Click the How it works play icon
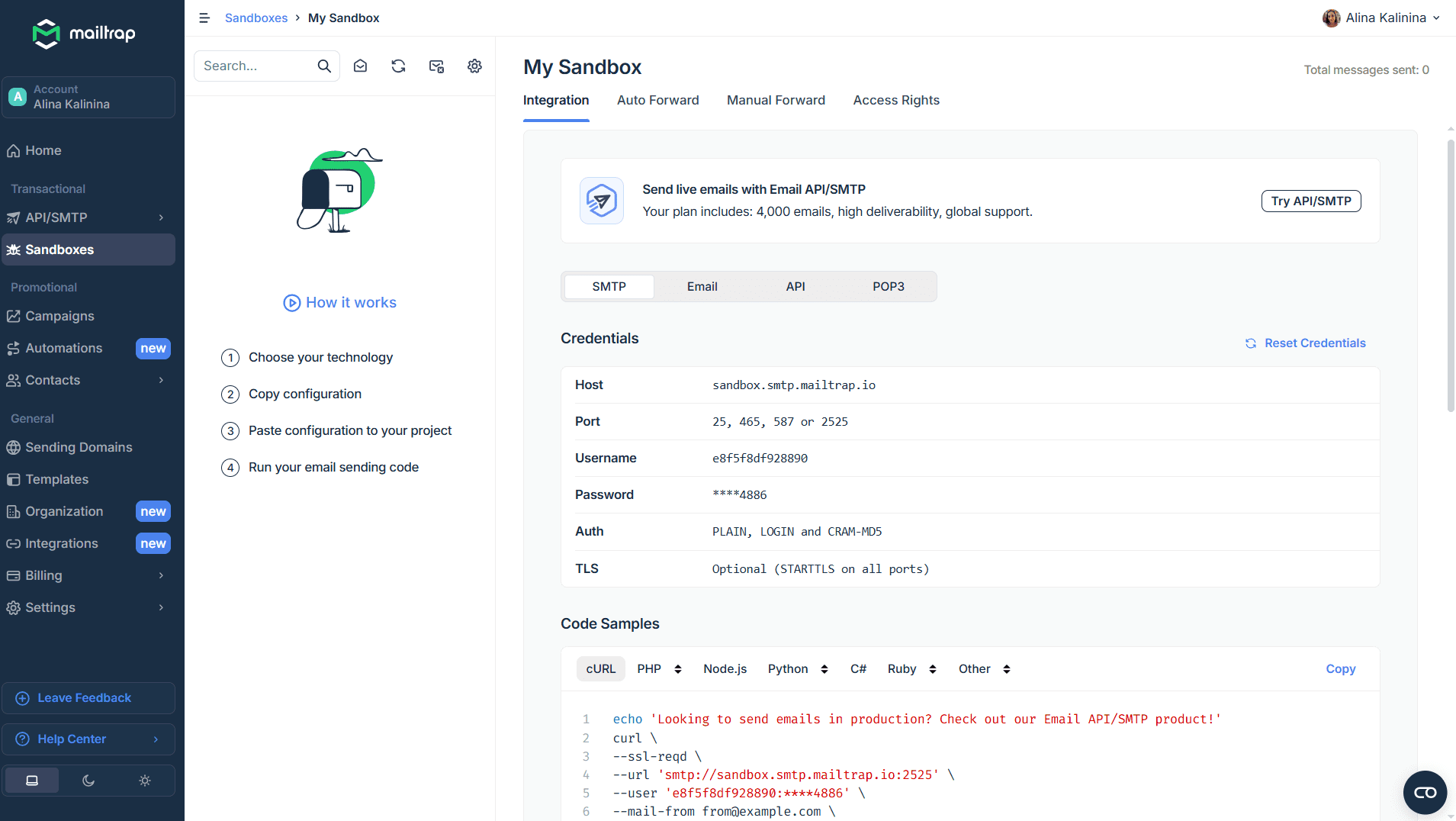1456x821 pixels. point(291,303)
